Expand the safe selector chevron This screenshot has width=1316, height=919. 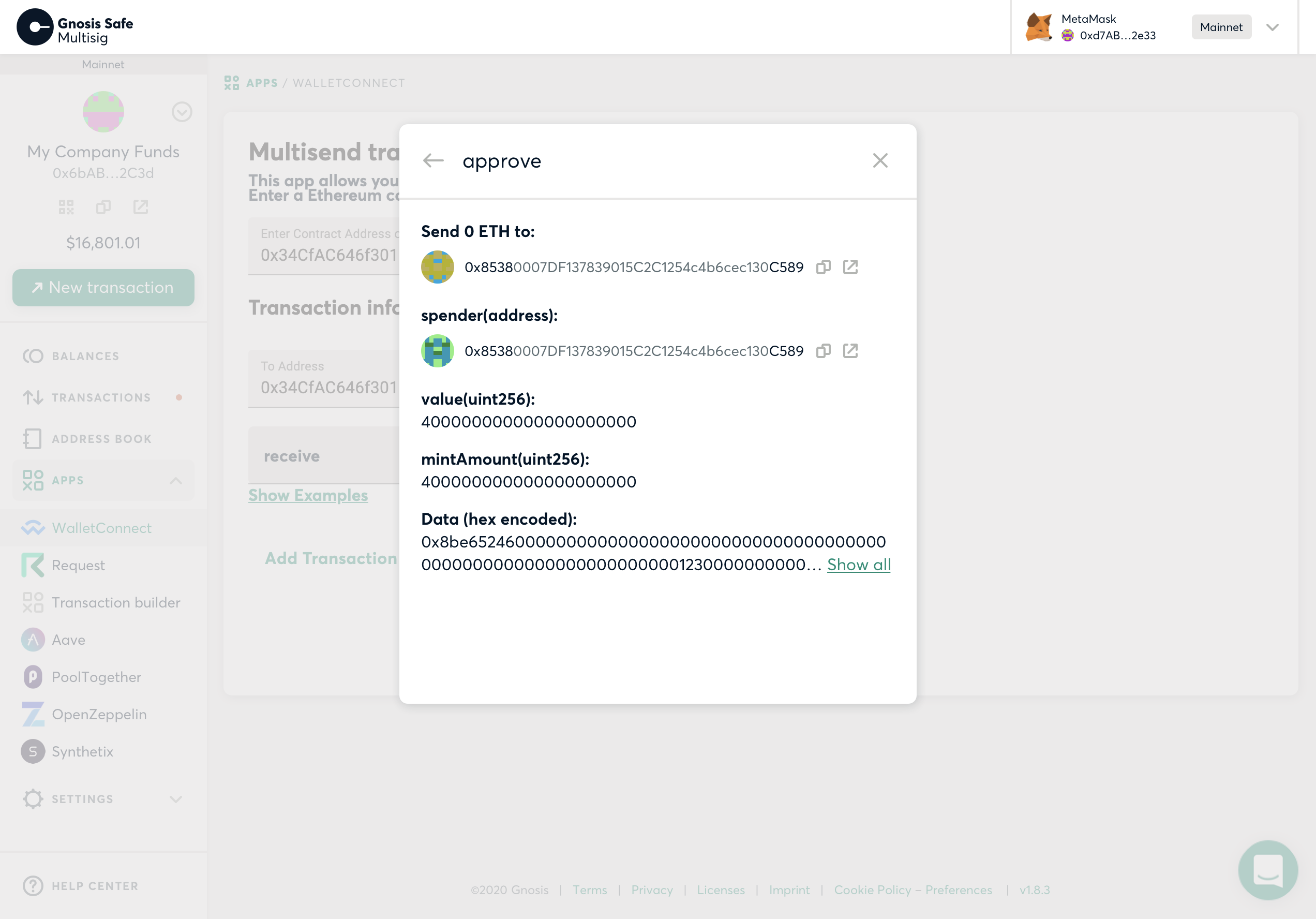[182, 112]
